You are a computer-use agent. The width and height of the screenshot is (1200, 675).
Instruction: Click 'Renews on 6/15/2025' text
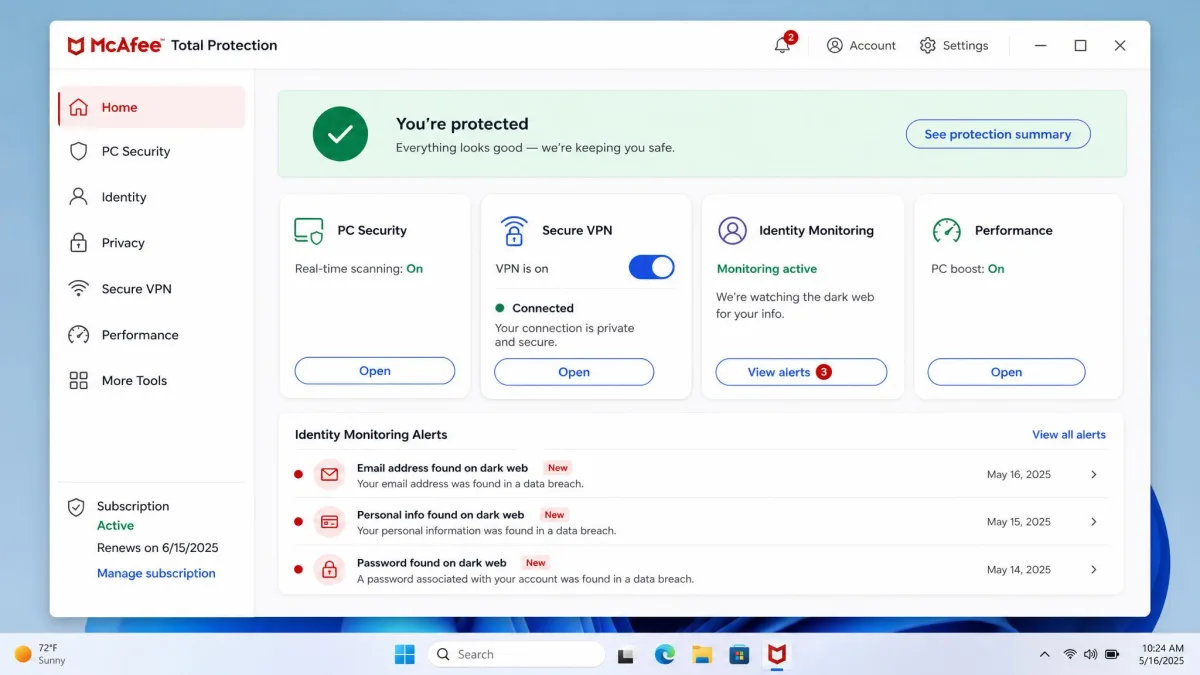pyautogui.click(x=158, y=548)
